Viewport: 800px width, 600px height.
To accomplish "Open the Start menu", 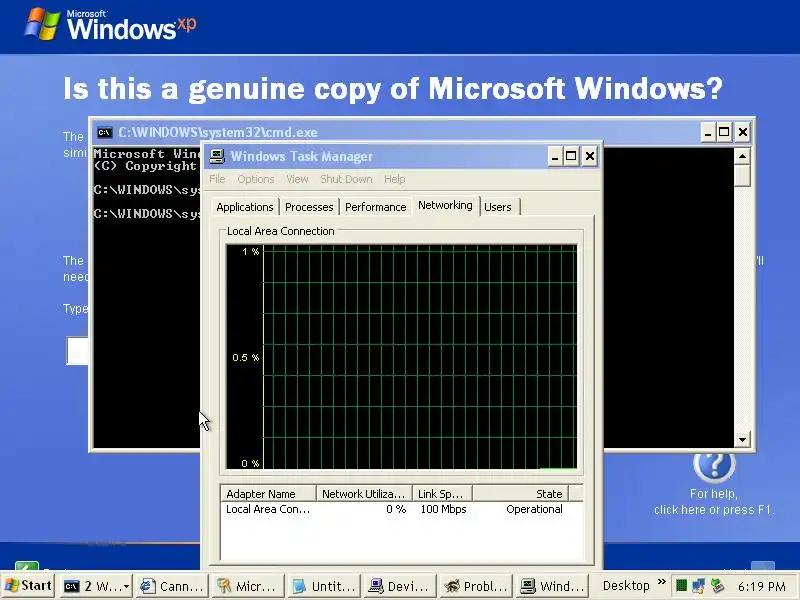I will pos(29,586).
